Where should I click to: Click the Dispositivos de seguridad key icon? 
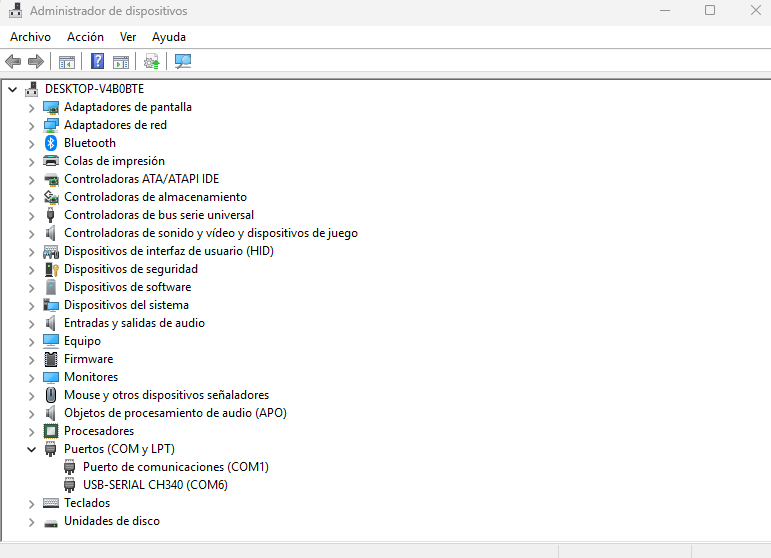point(51,269)
